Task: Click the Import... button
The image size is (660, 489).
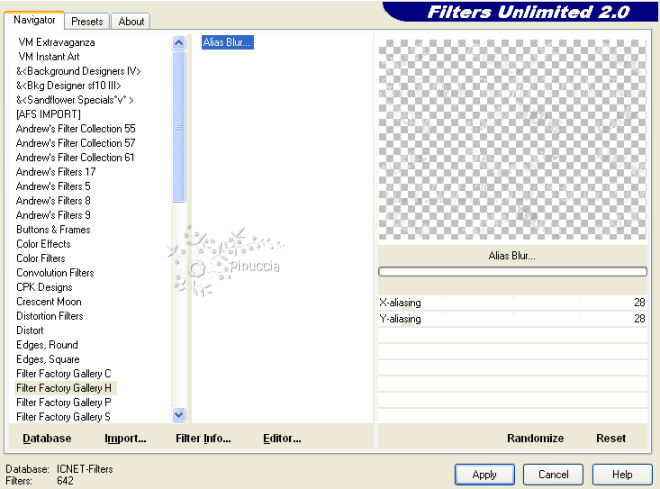Action: click(125, 438)
